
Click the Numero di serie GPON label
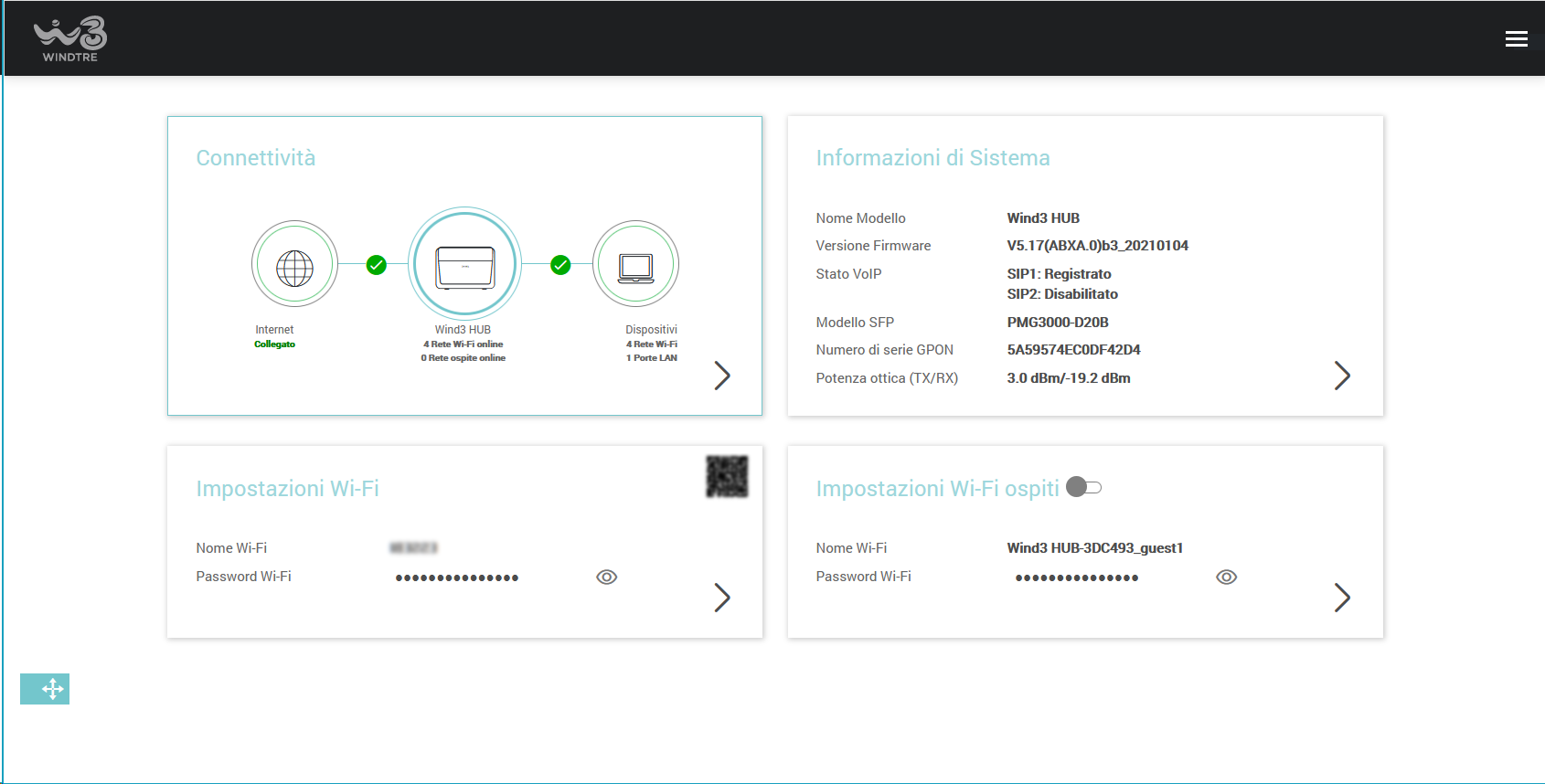point(884,350)
